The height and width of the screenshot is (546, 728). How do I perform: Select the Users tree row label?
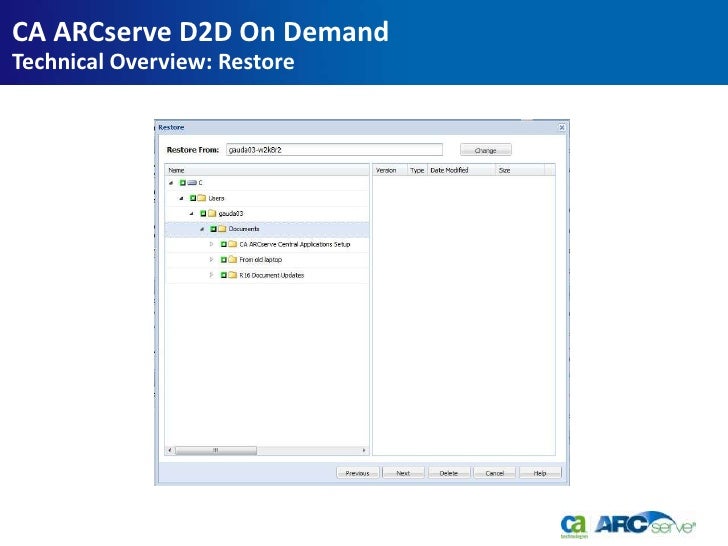(x=216, y=198)
